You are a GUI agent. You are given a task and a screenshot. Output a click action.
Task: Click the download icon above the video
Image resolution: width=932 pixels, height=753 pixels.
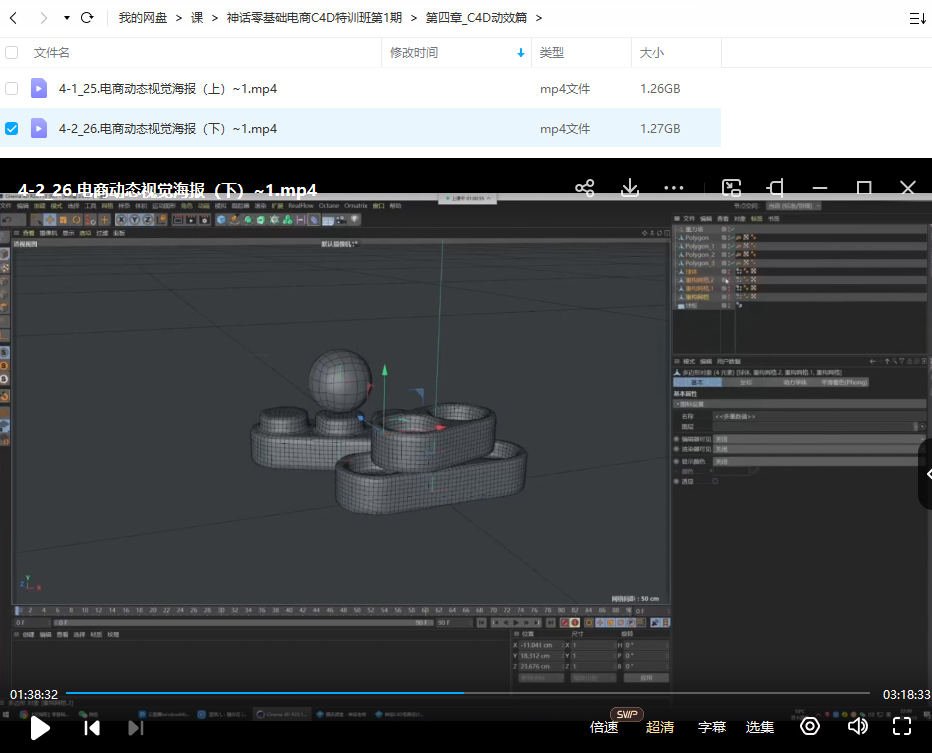(628, 188)
